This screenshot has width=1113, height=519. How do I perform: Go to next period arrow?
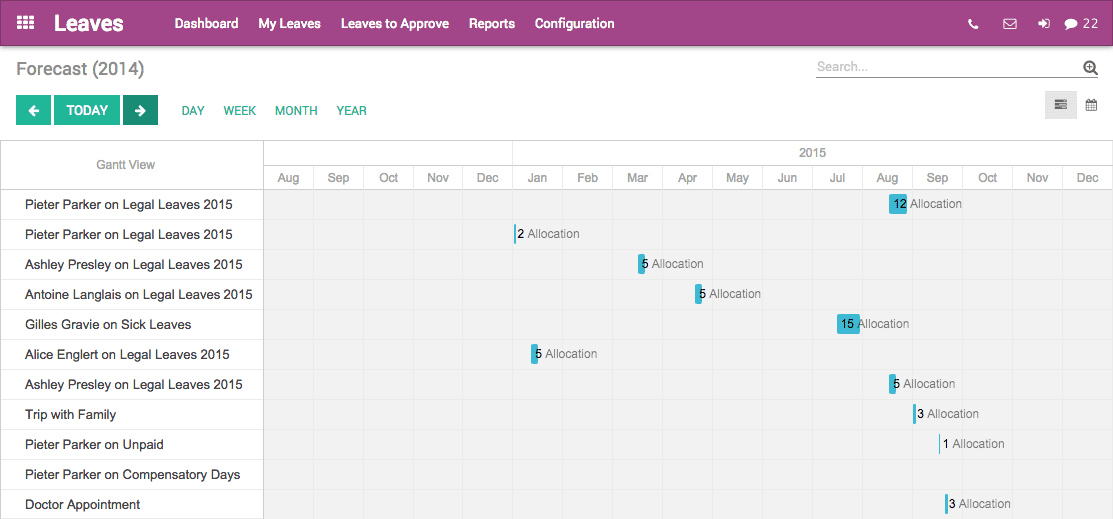pyautogui.click(x=140, y=110)
